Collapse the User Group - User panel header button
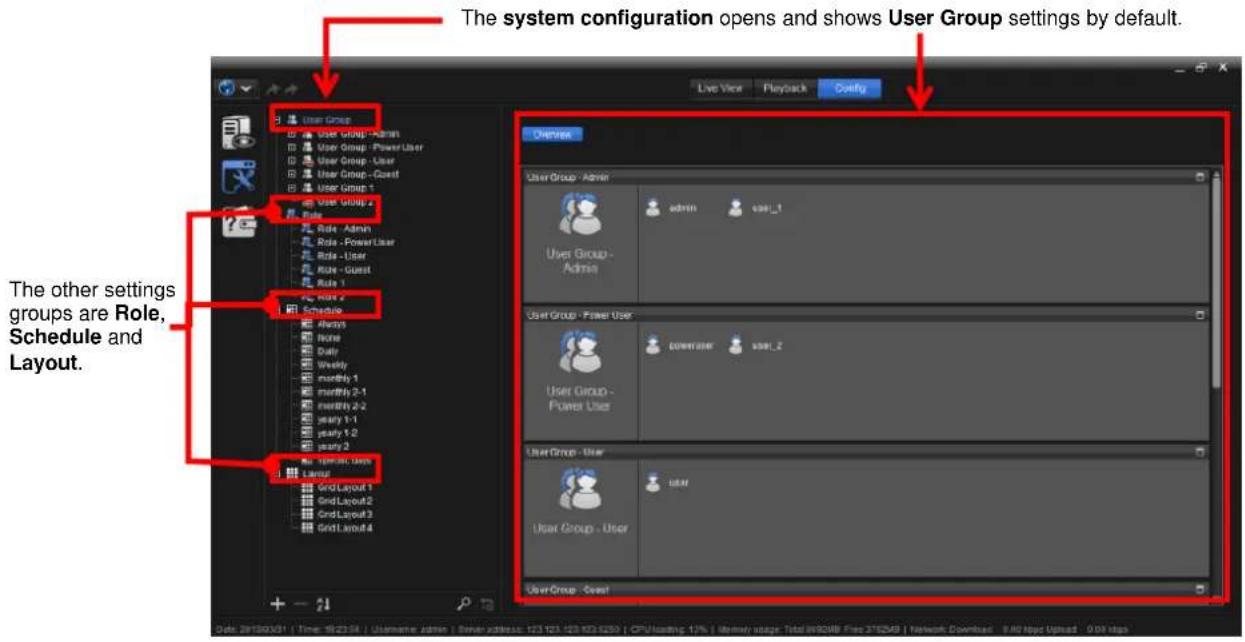1245x642 pixels. (x=1200, y=452)
